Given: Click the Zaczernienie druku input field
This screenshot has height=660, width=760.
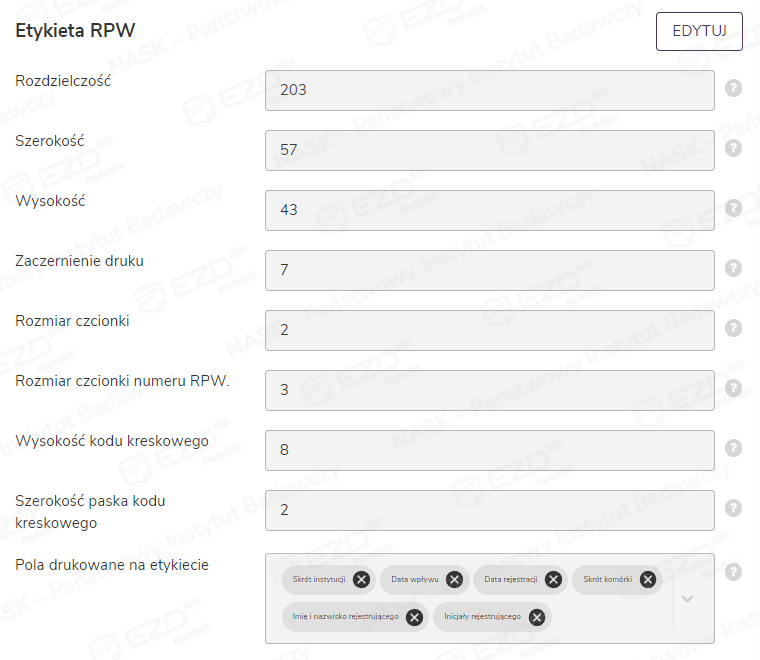Looking at the screenshot, I should coord(490,270).
